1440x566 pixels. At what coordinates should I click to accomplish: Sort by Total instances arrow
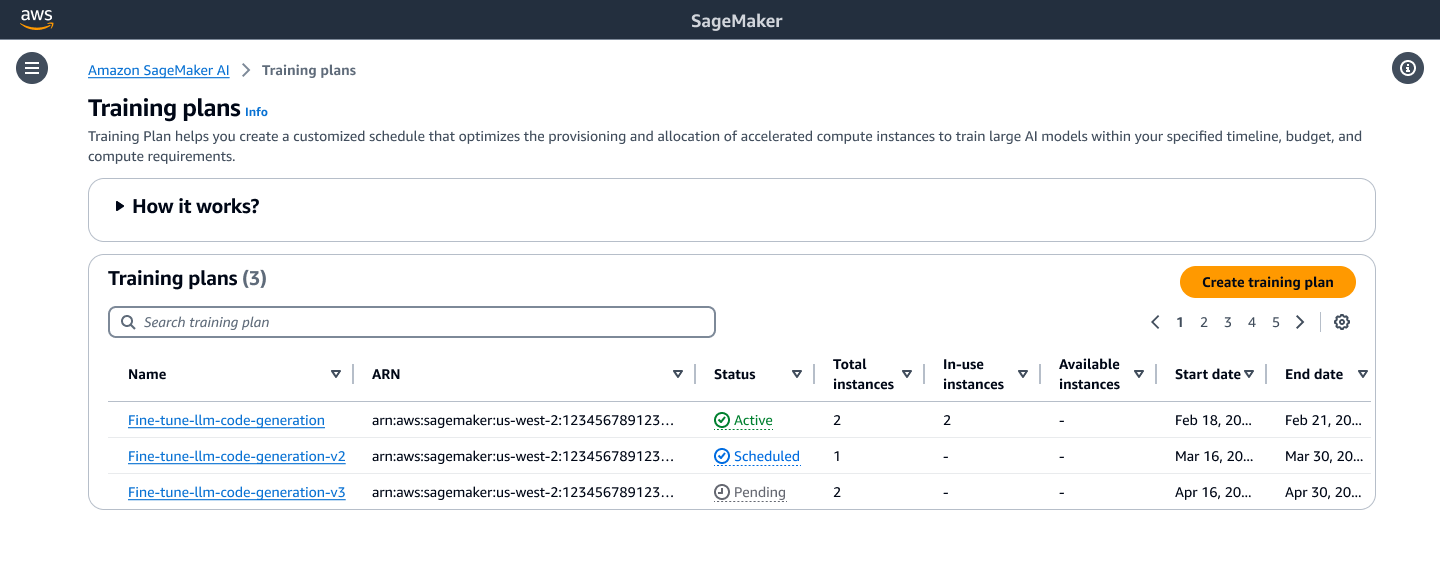[907, 374]
